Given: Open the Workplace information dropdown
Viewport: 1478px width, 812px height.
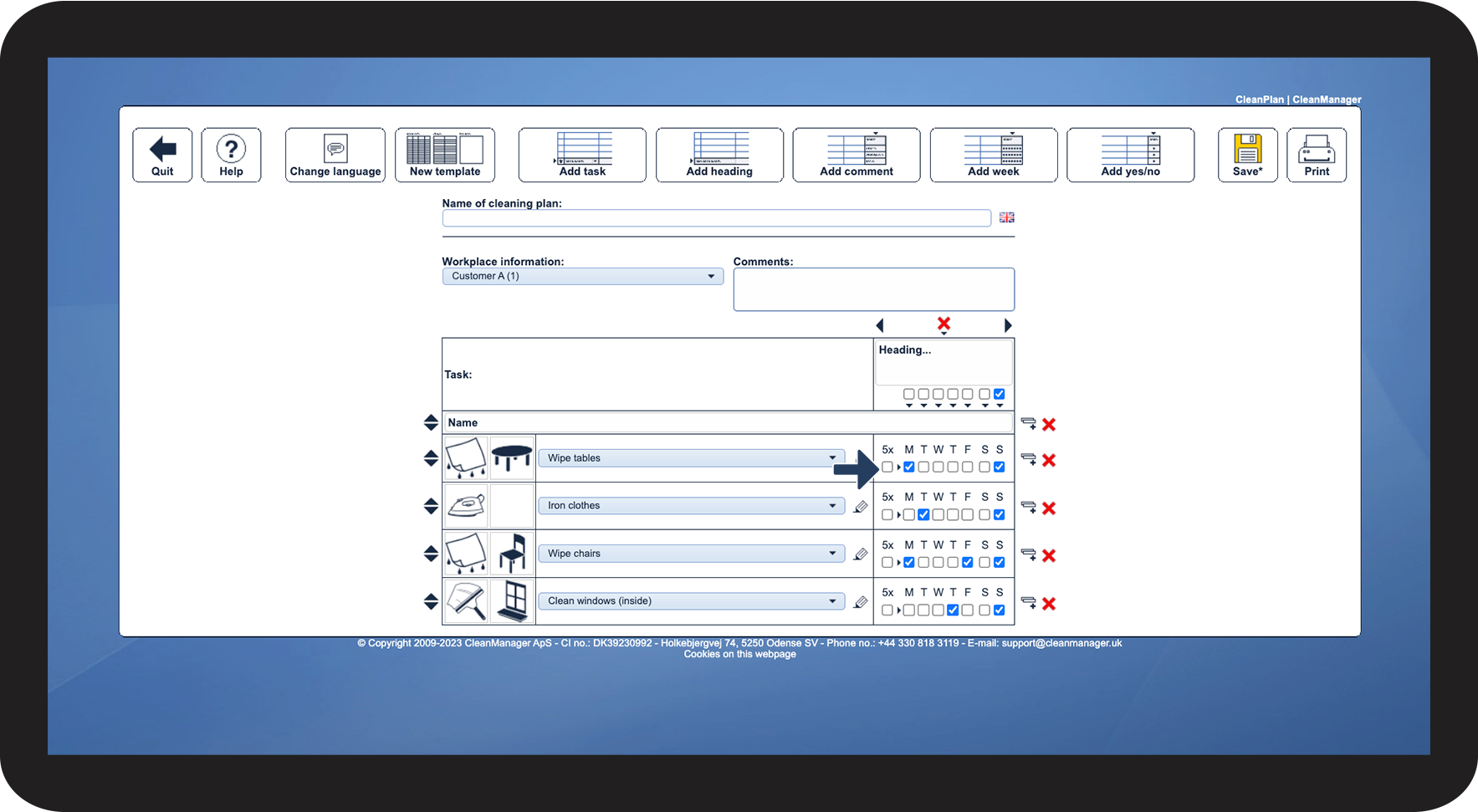Looking at the screenshot, I should tap(583, 276).
